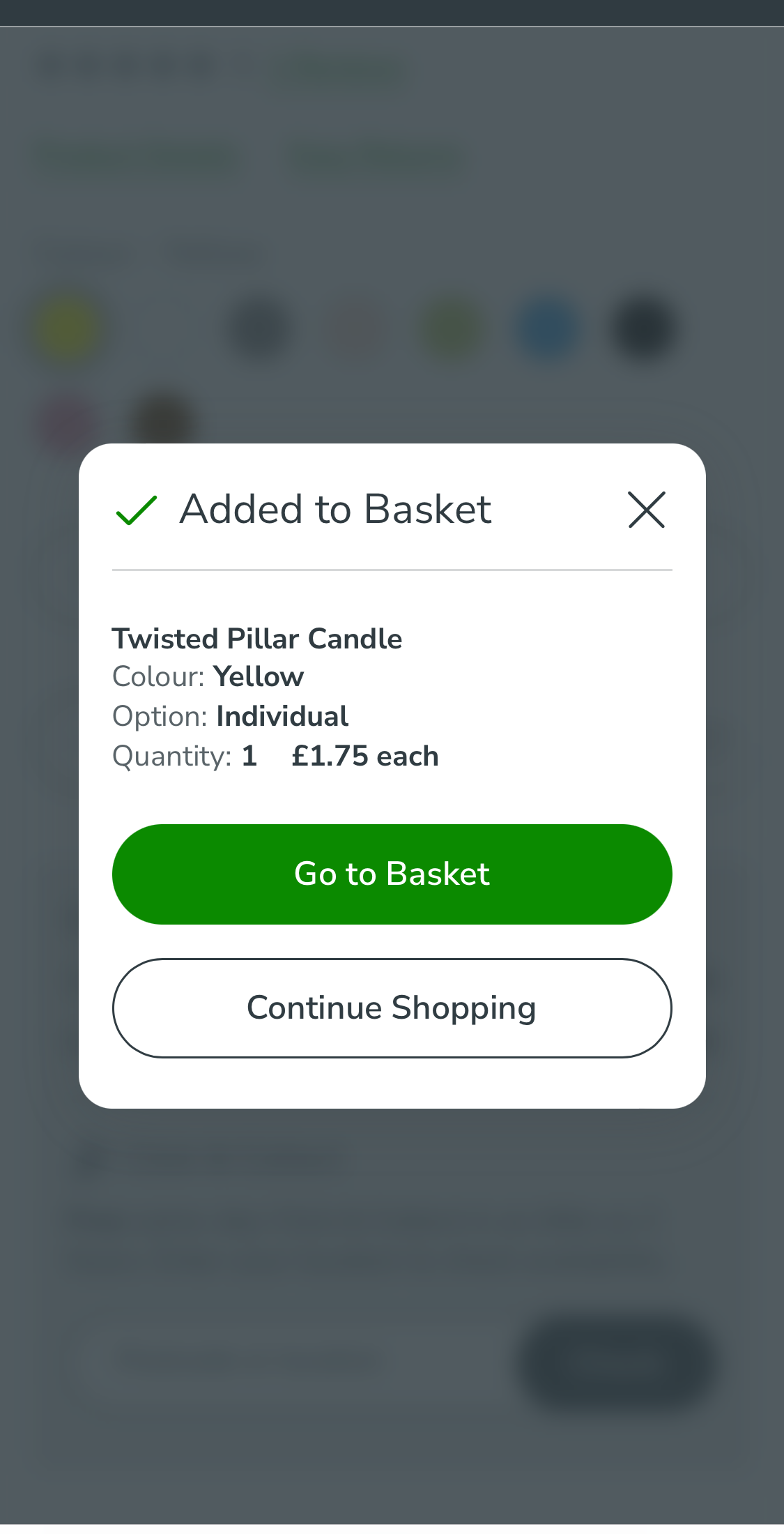
Task: Click the Added to Basket heading
Action: 335,509
